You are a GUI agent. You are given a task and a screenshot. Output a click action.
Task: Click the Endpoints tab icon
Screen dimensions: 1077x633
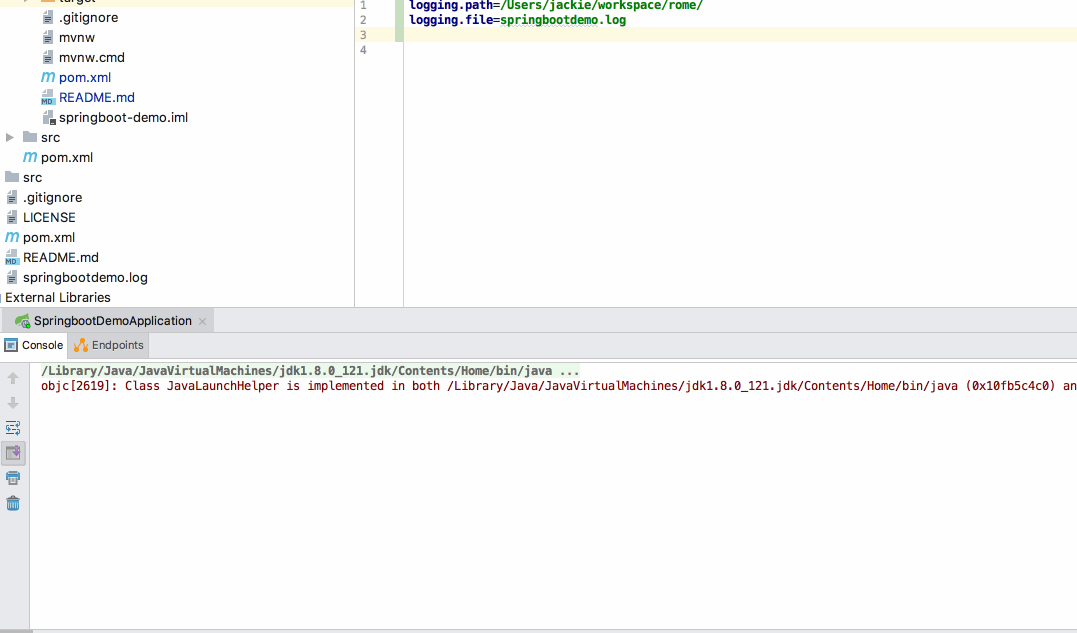pos(81,345)
